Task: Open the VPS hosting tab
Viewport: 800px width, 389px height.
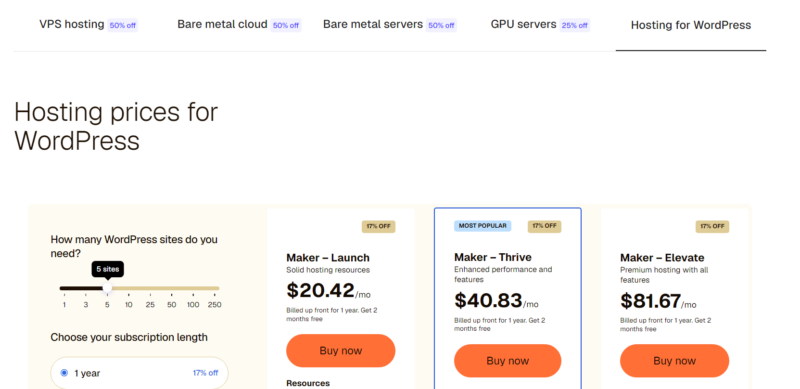Action: tap(71, 25)
